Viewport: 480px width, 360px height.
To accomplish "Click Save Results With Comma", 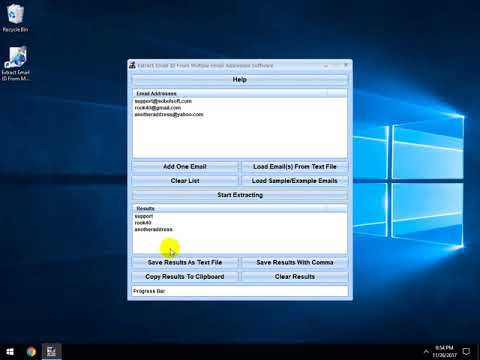I will click(295, 262).
